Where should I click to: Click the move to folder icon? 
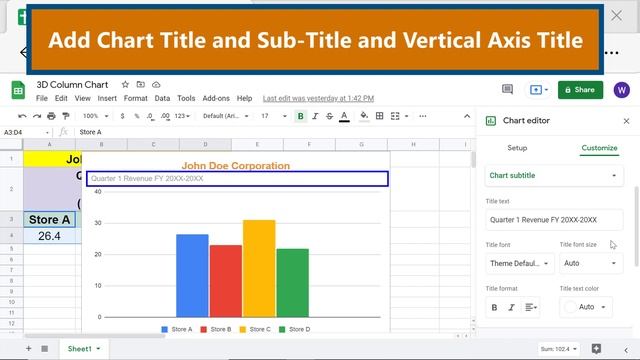140,84
